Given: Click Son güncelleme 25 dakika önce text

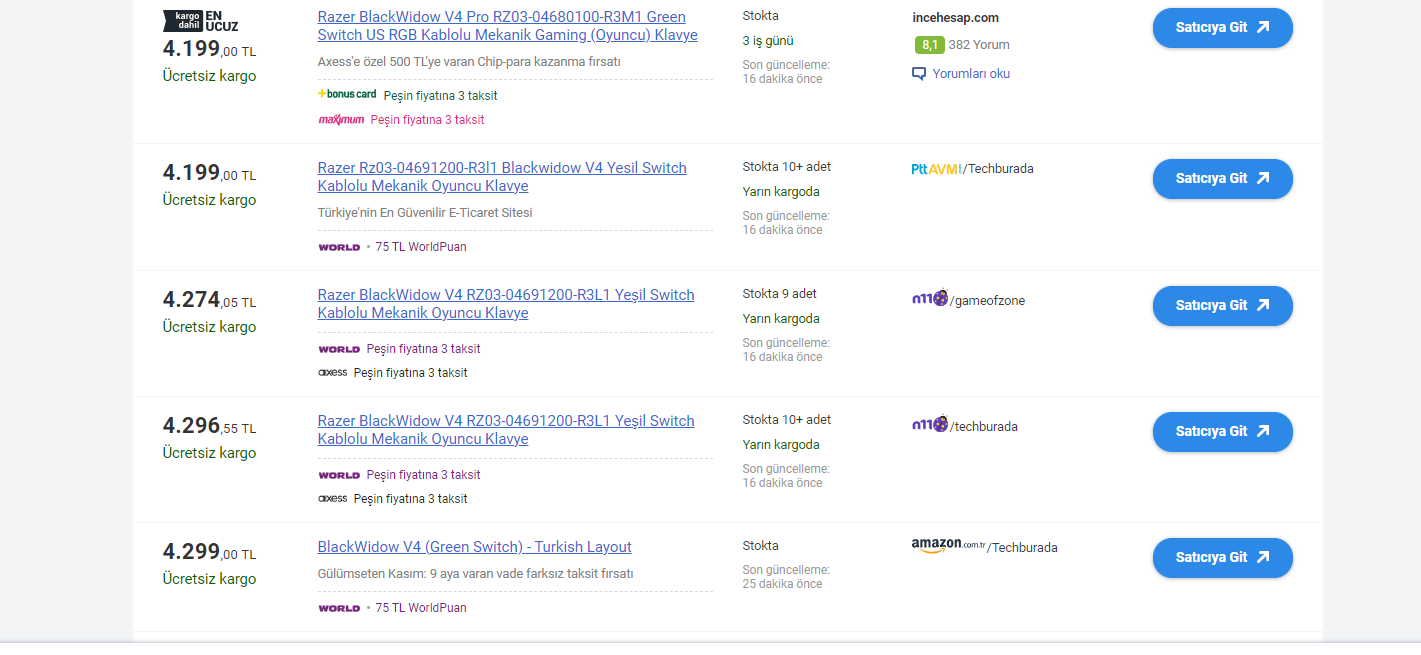Looking at the screenshot, I should (786, 577).
